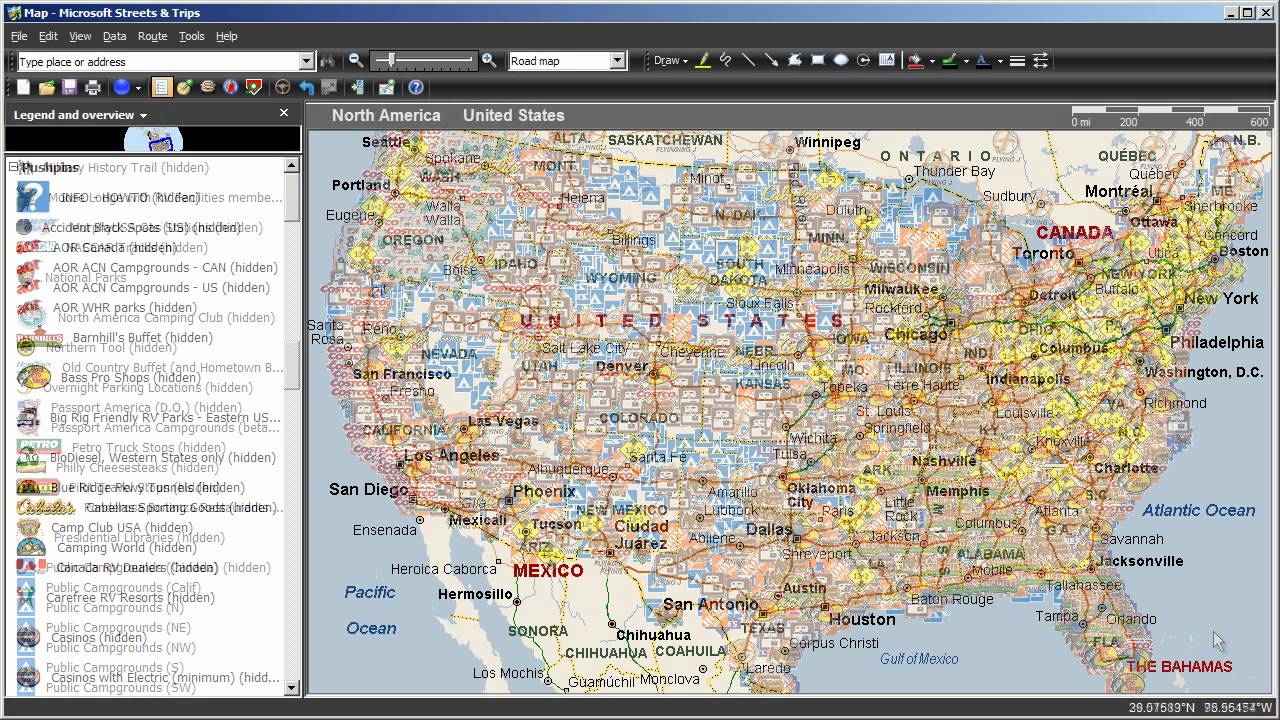1280x720 pixels.
Task: Select the Oval shape drawing tool
Action: pos(841,61)
